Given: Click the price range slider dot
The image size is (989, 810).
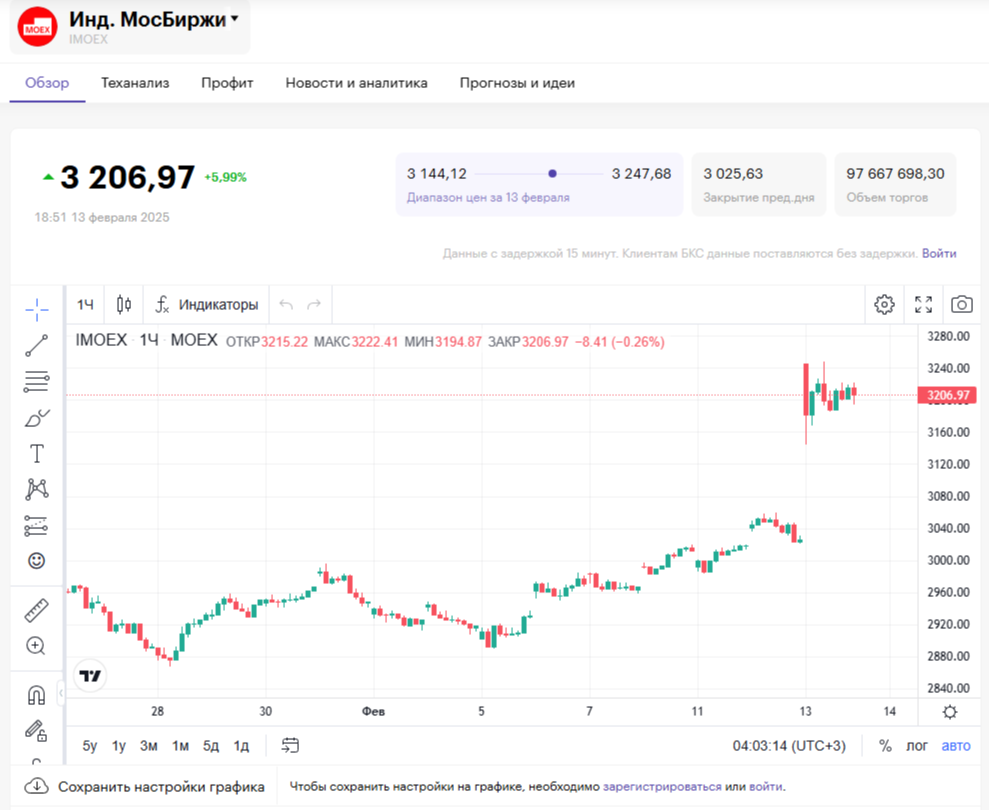Looking at the screenshot, I should pos(552,173).
